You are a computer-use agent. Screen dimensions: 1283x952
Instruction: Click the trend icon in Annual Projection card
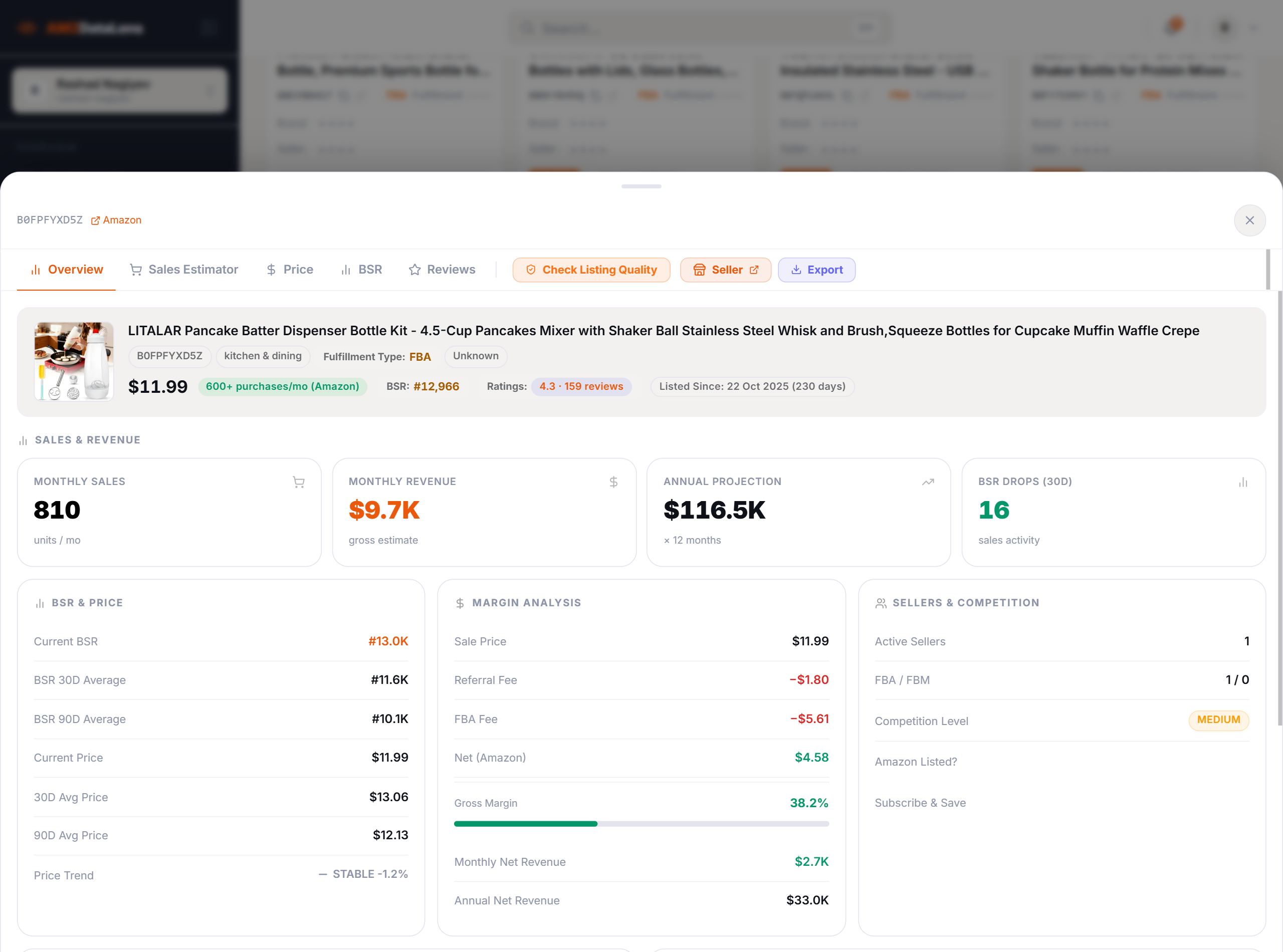(928, 483)
